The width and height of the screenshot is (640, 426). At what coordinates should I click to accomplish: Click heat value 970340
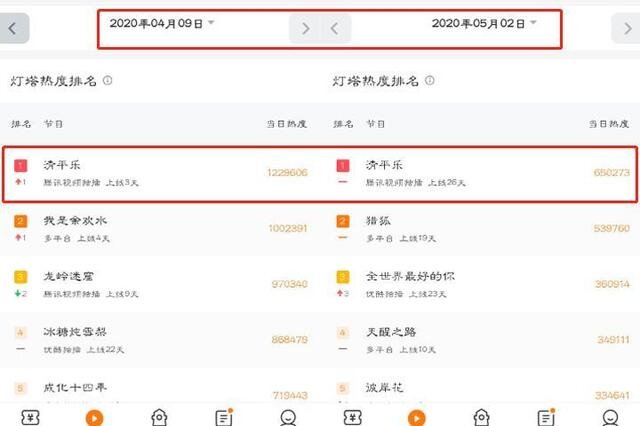tap(290, 284)
